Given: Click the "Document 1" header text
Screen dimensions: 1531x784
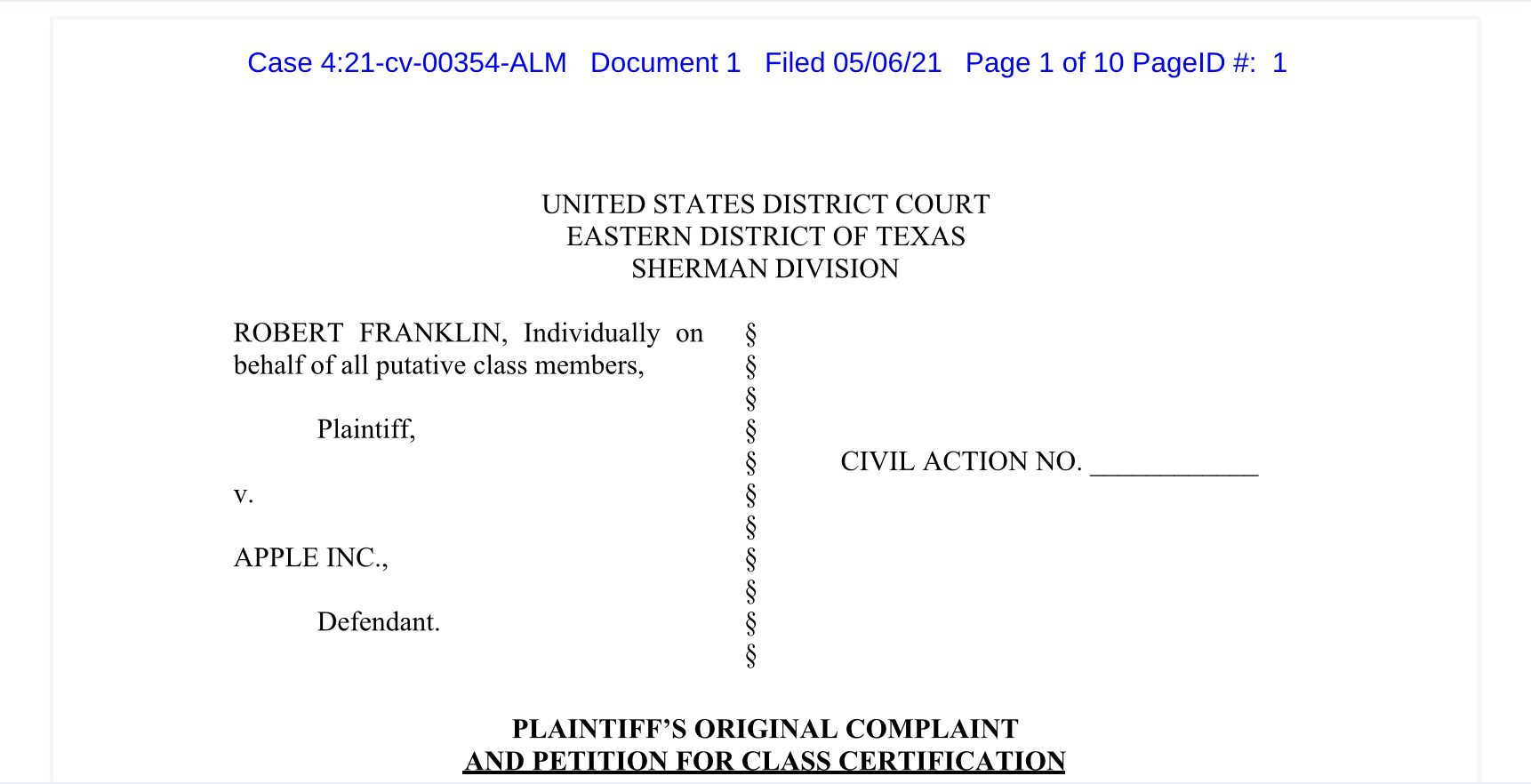Looking at the screenshot, I should (x=665, y=63).
